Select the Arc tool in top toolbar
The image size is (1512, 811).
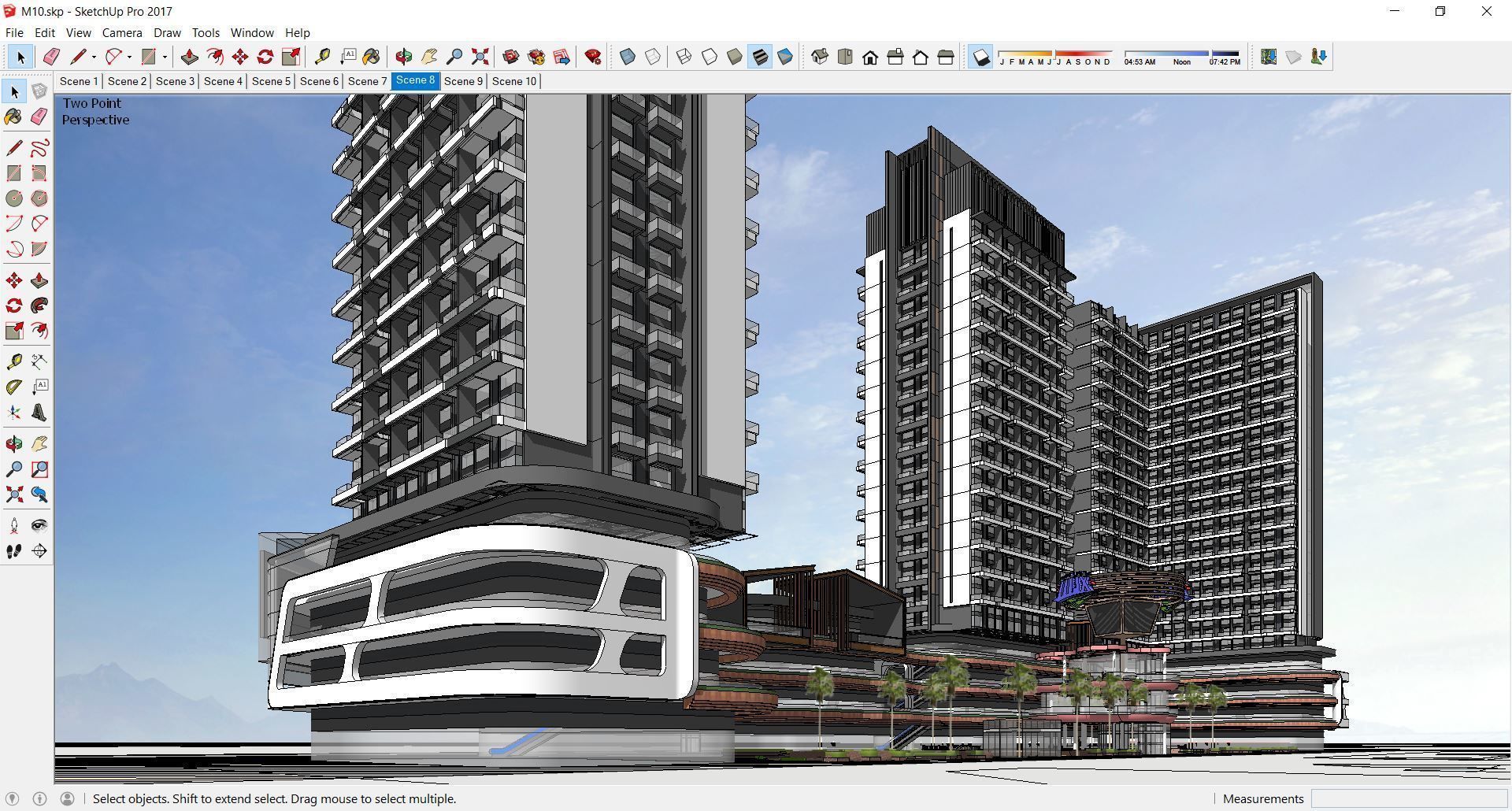113,57
